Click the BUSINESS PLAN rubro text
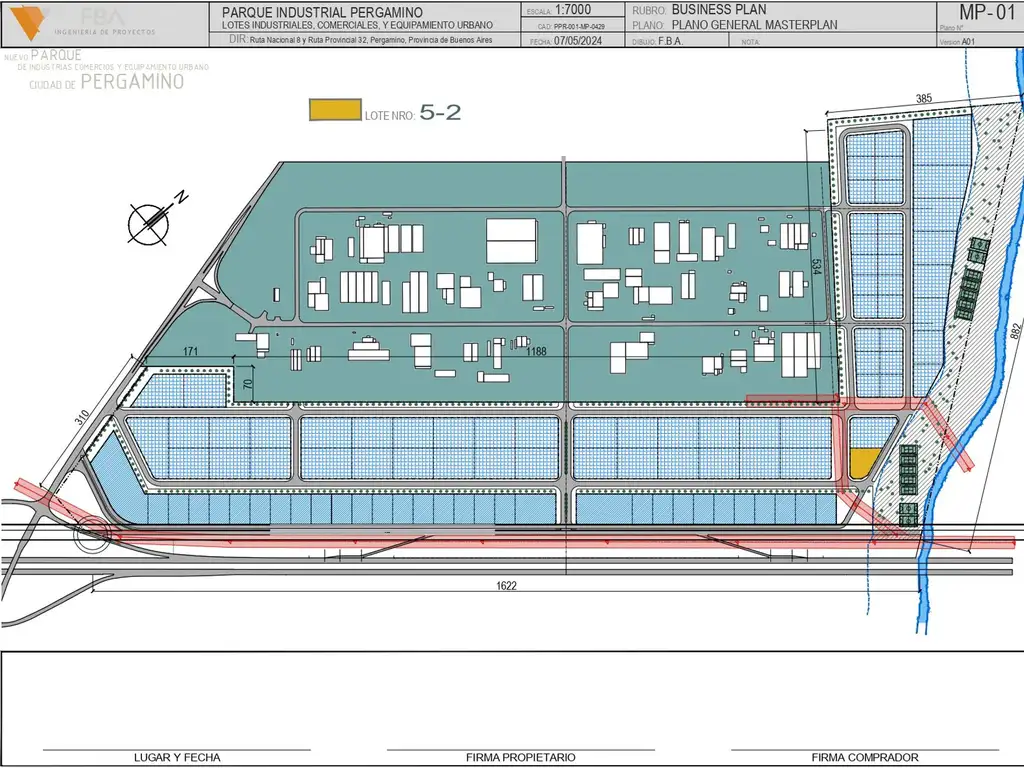The height and width of the screenshot is (768, 1024). 719,9
